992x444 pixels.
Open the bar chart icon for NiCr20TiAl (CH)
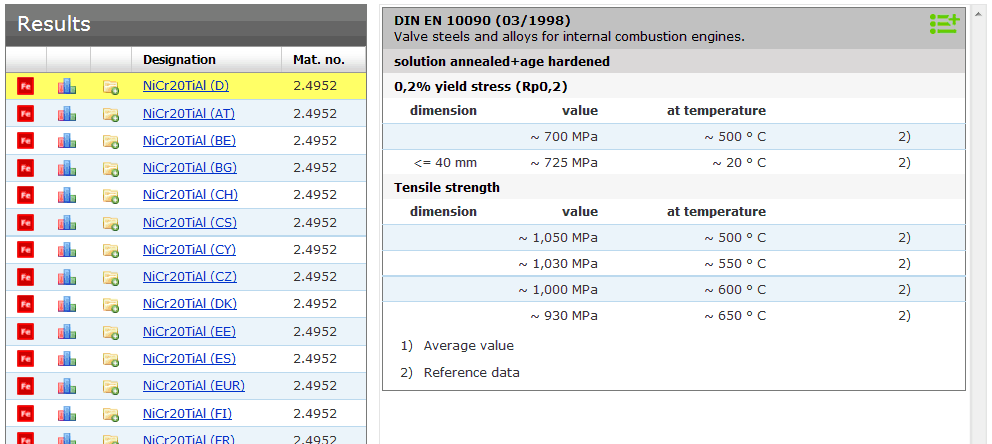click(x=67, y=195)
